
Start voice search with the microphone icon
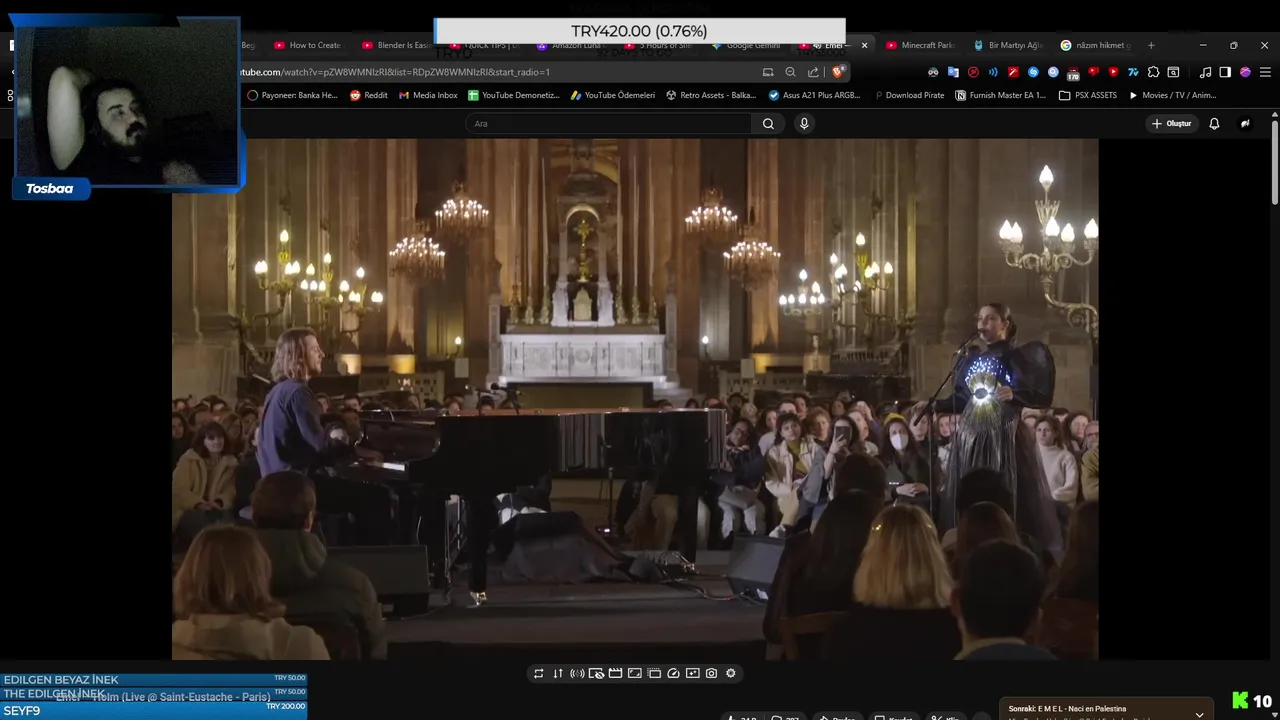[804, 123]
